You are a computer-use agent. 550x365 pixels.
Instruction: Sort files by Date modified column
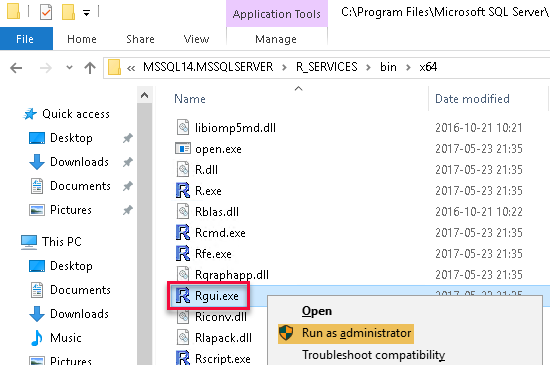pos(472,99)
